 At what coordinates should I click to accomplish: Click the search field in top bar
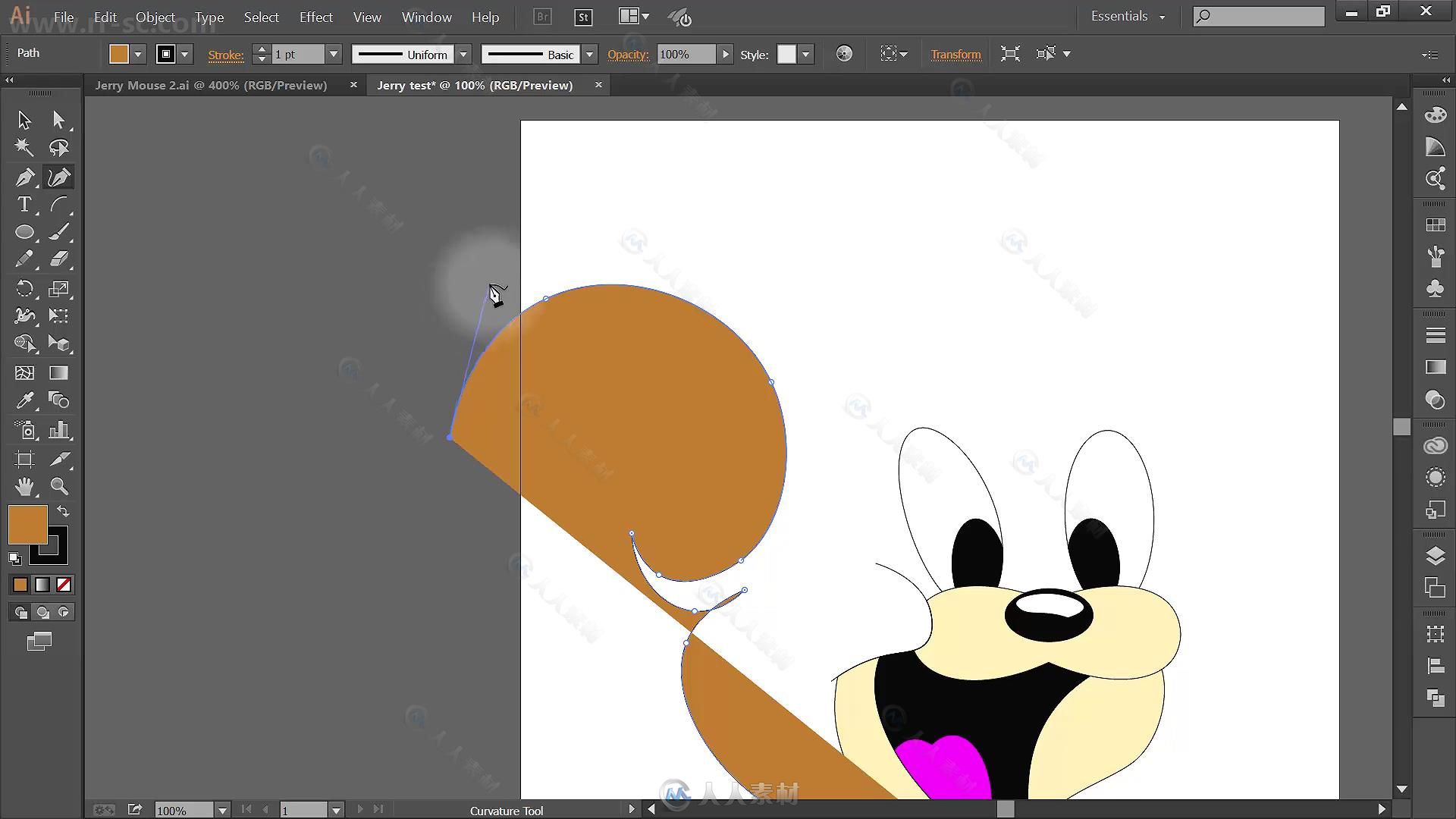(x=1259, y=16)
